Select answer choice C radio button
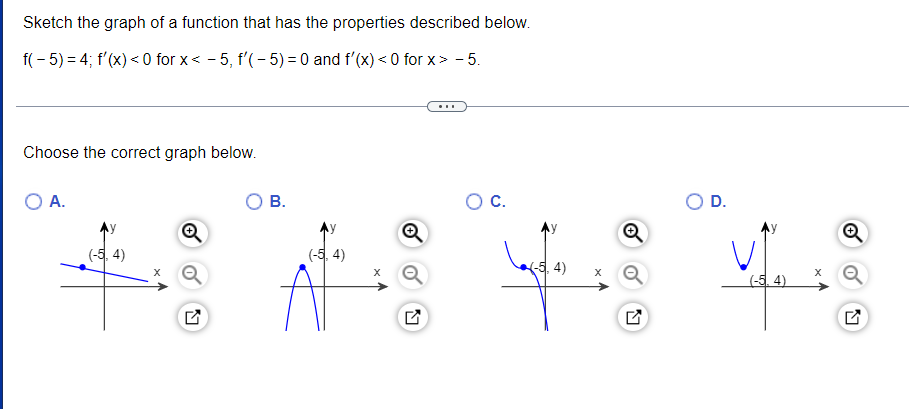Viewport: 909px width, 409px height. click(x=474, y=202)
